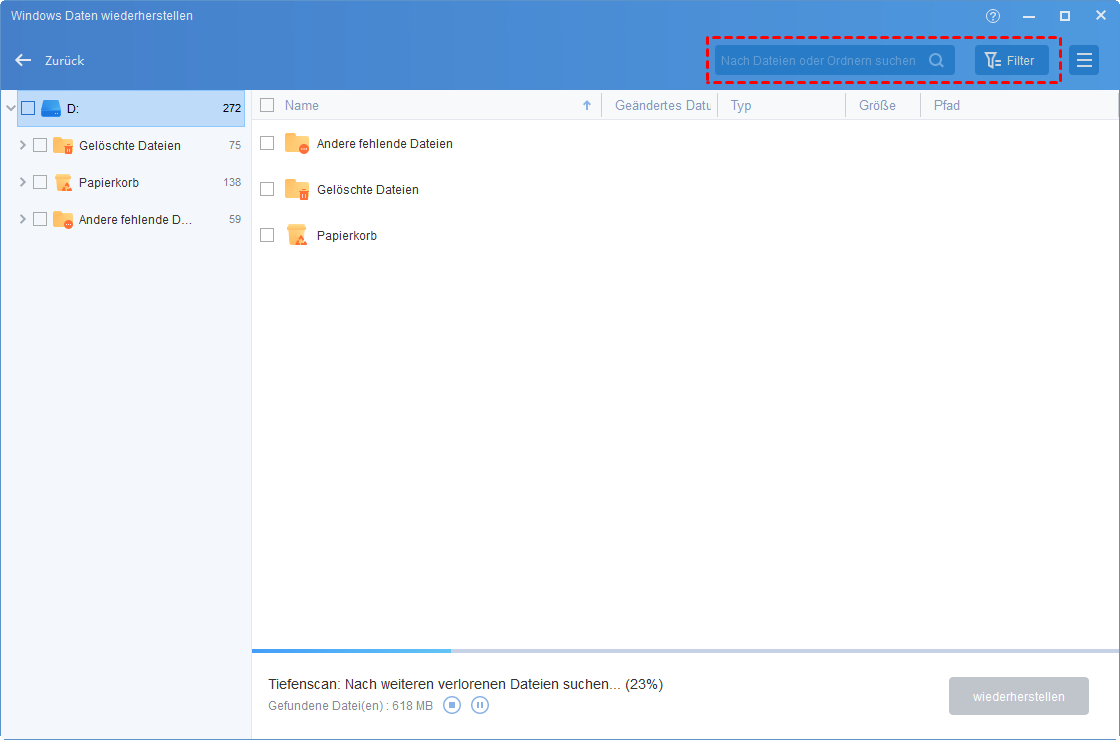Check the checkbox next to D: drive
This screenshot has width=1120, height=740.
[x=27, y=108]
